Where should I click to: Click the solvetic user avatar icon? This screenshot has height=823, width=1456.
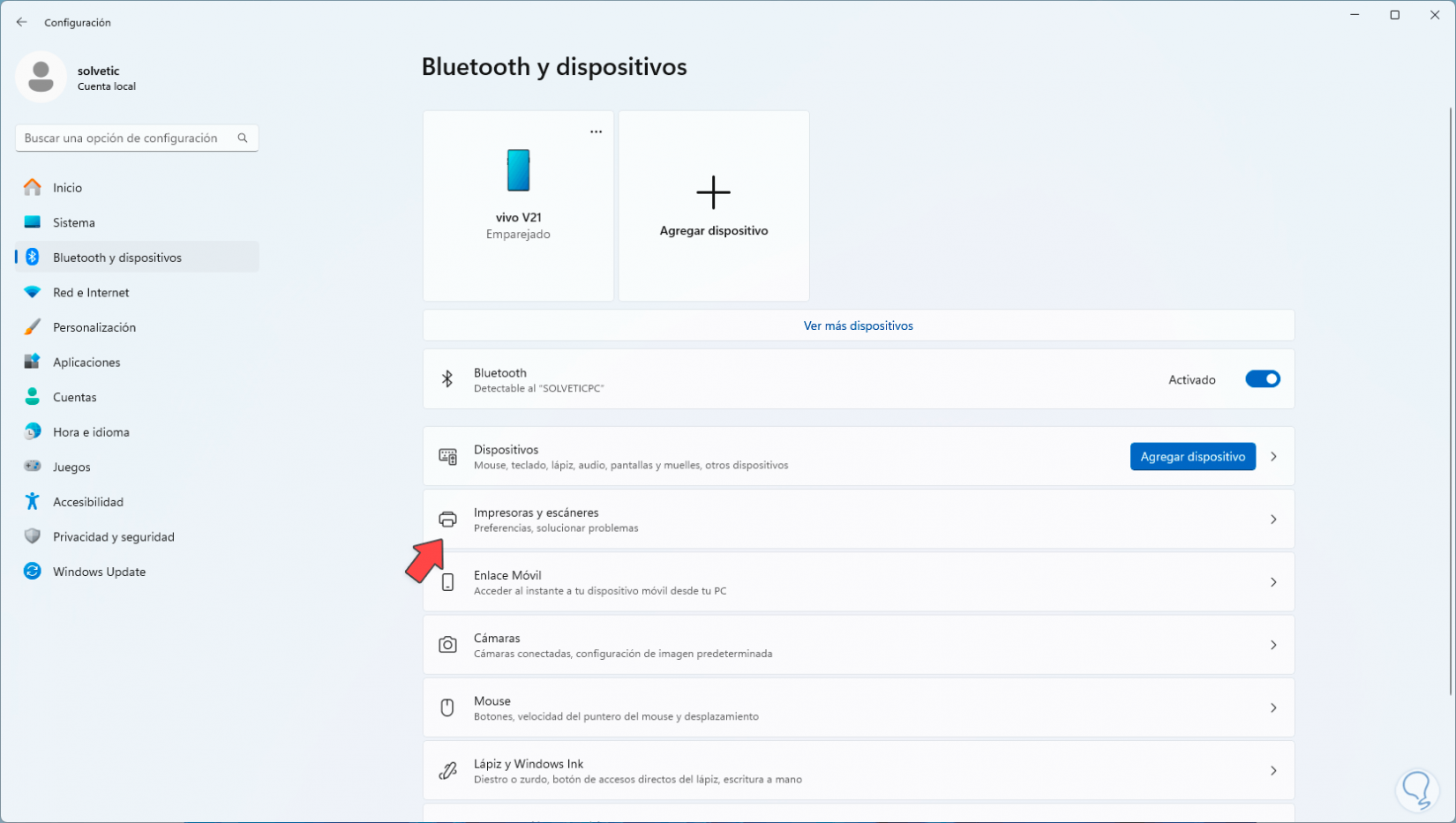41,77
